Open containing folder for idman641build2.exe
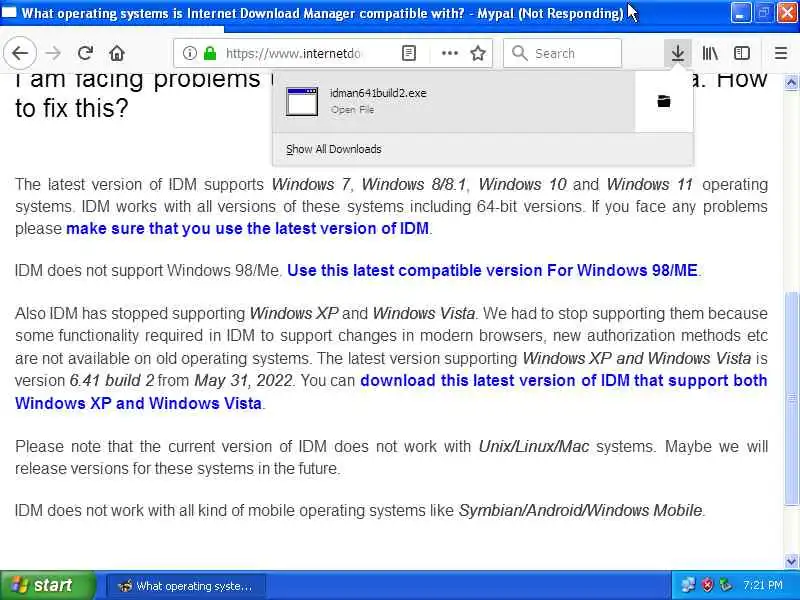 pyautogui.click(x=664, y=101)
